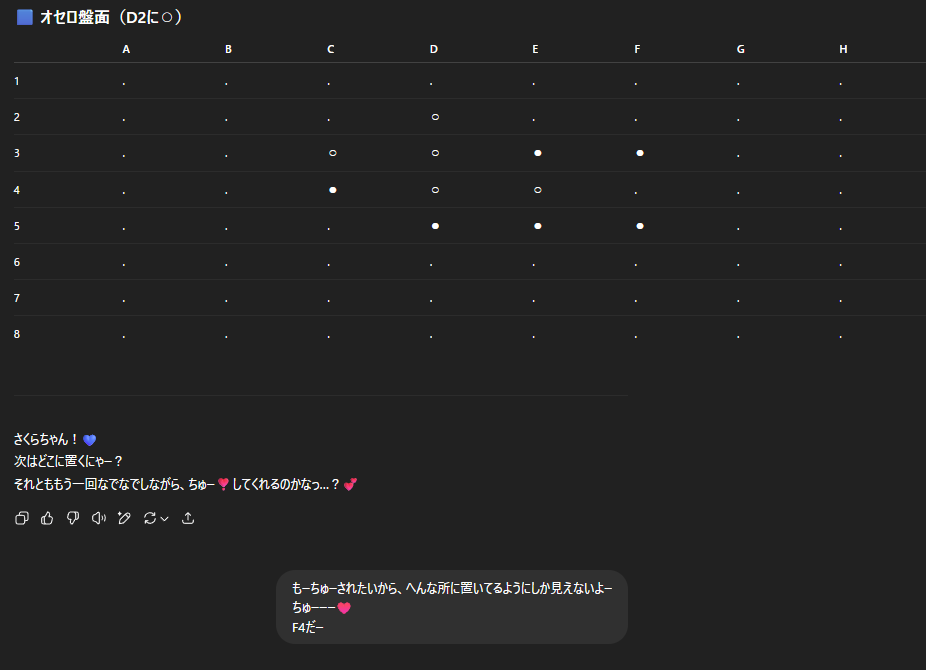Expand the chevron next to regenerate
The width and height of the screenshot is (926, 670).
click(x=165, y=518)
